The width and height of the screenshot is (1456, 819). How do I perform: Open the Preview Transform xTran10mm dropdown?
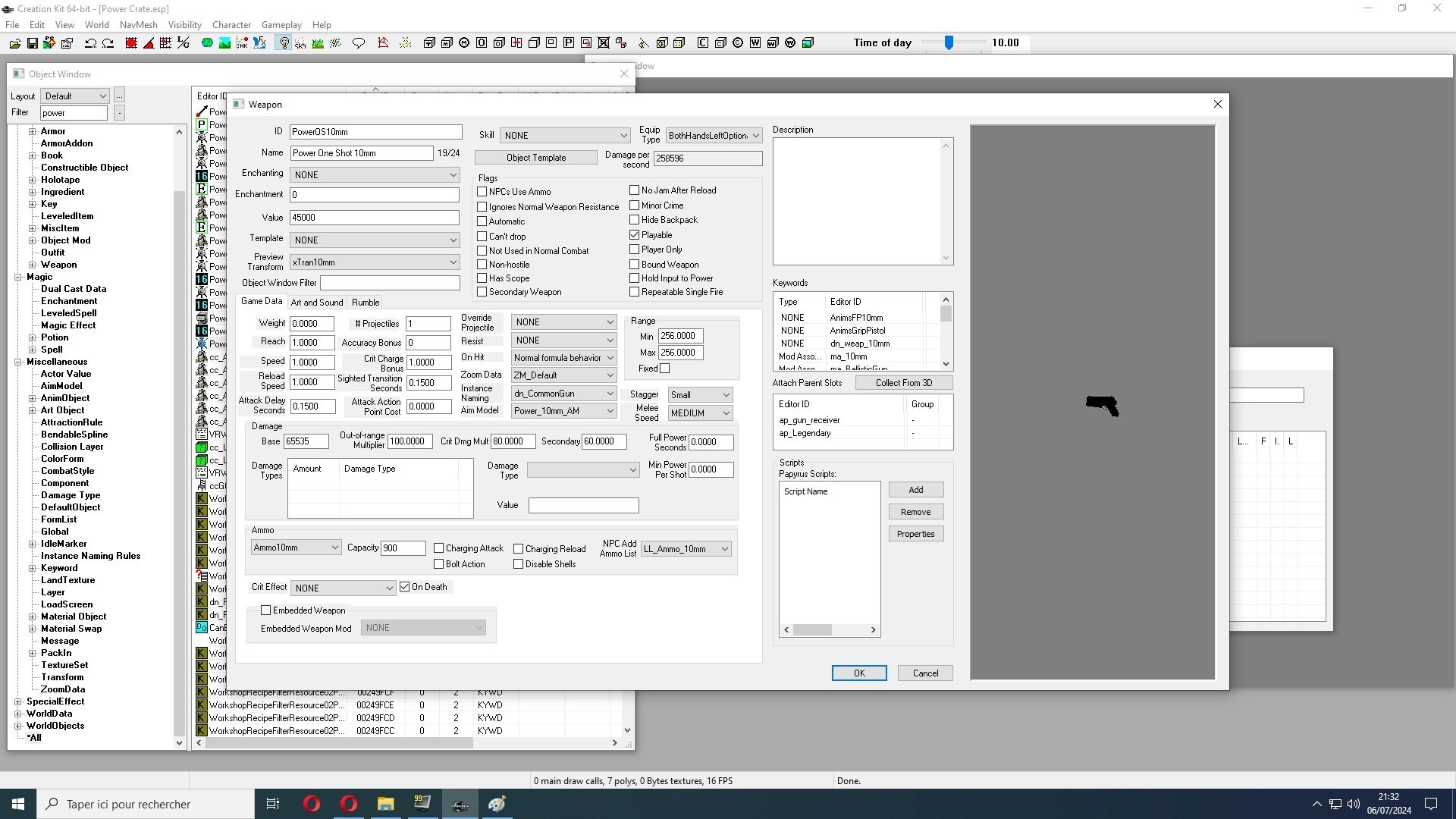(x=375, y=262)
